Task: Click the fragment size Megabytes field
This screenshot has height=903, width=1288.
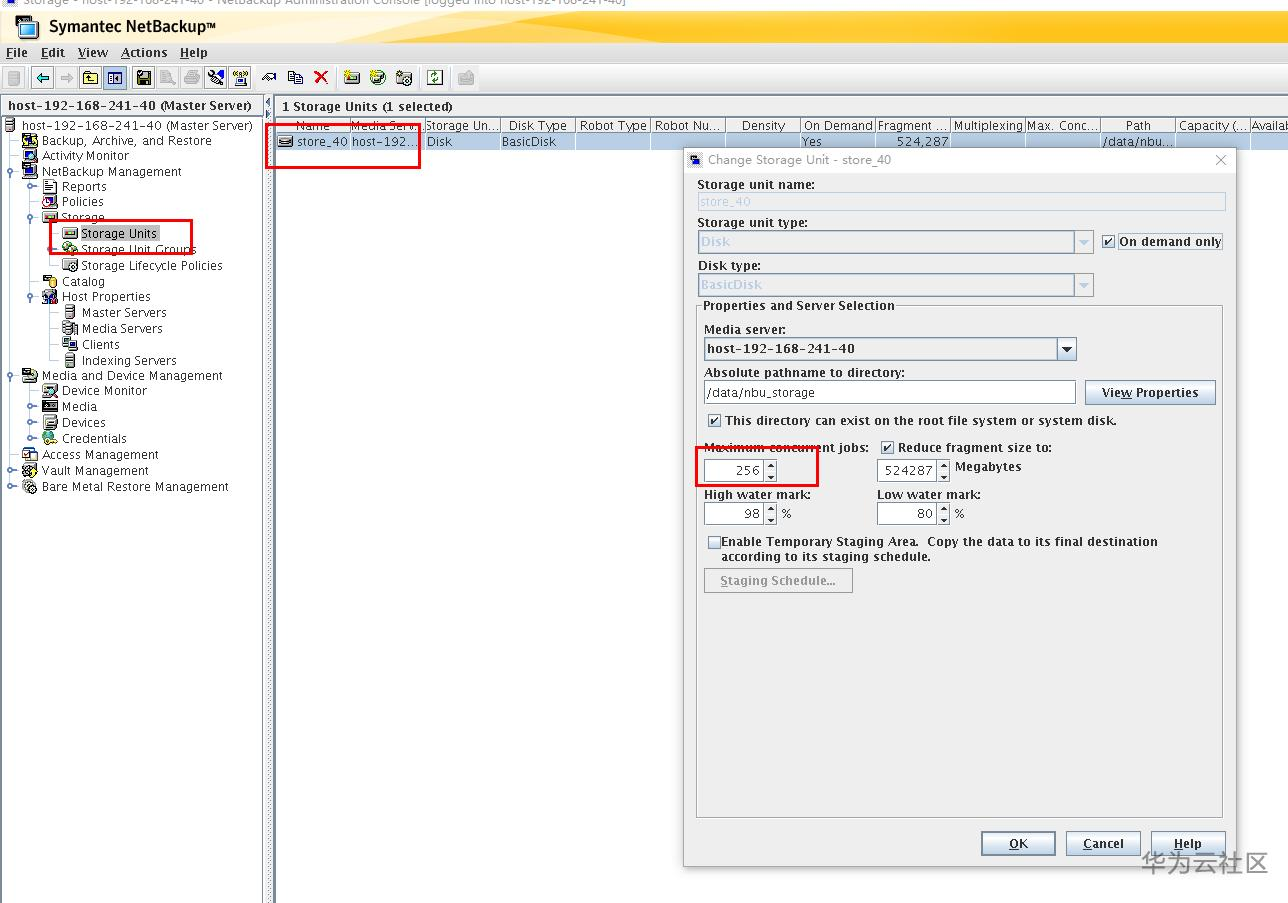Action: (x=908, y=470)
